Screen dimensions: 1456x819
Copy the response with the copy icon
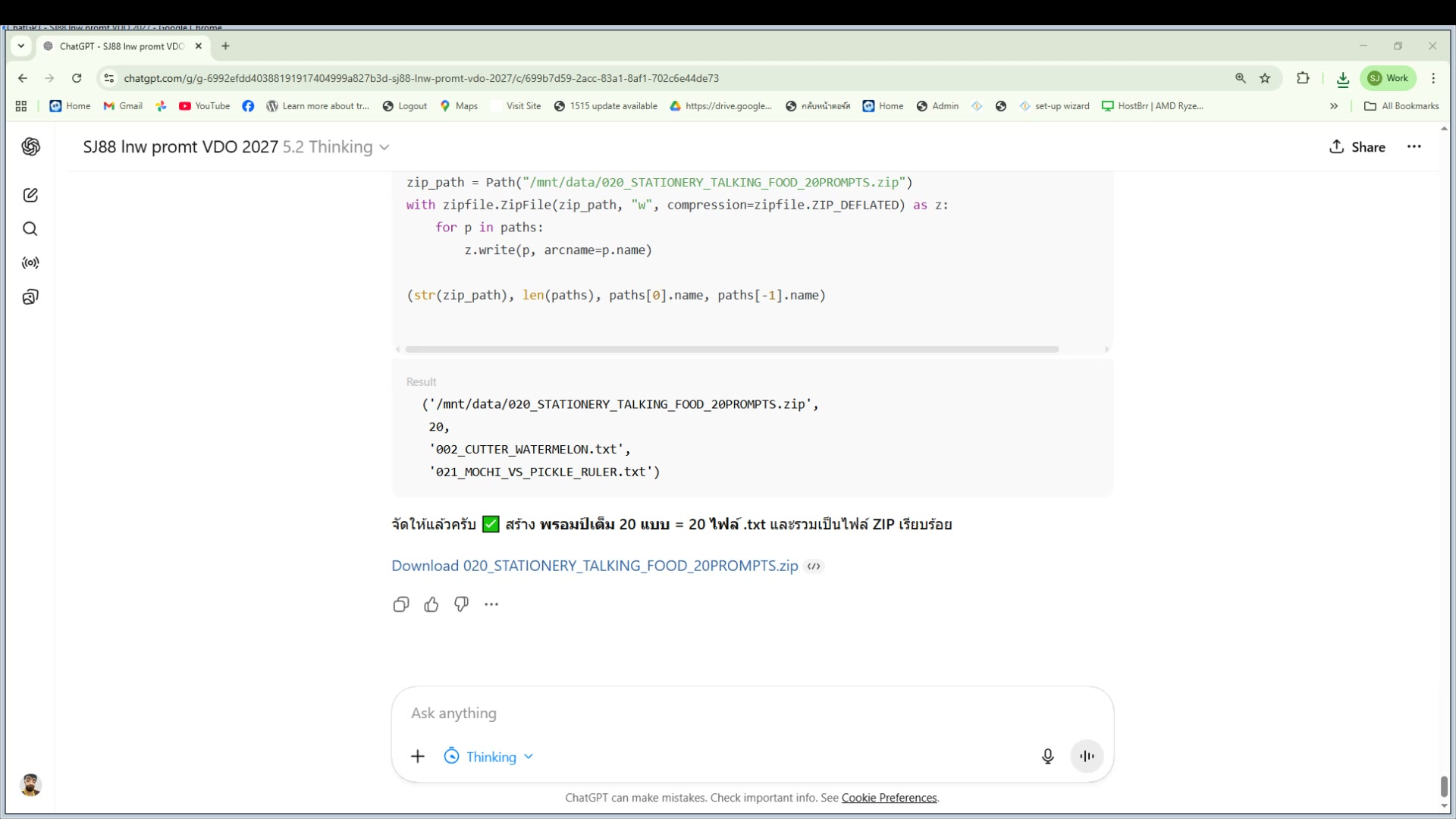(x=401, y=604)
